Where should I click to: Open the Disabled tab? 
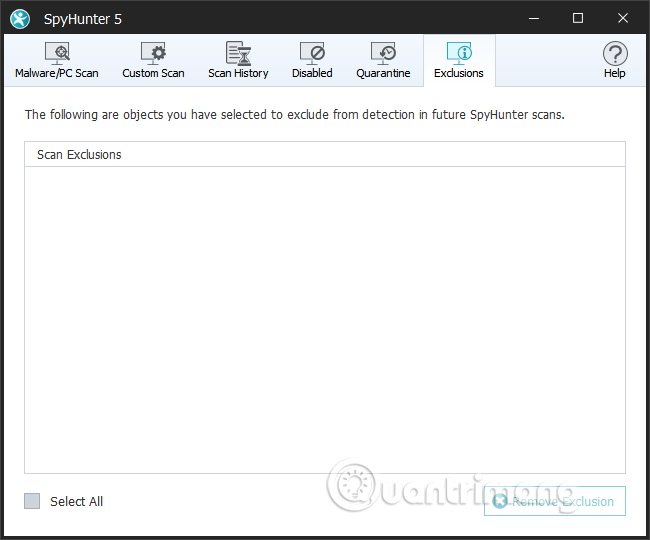[312, 61]
